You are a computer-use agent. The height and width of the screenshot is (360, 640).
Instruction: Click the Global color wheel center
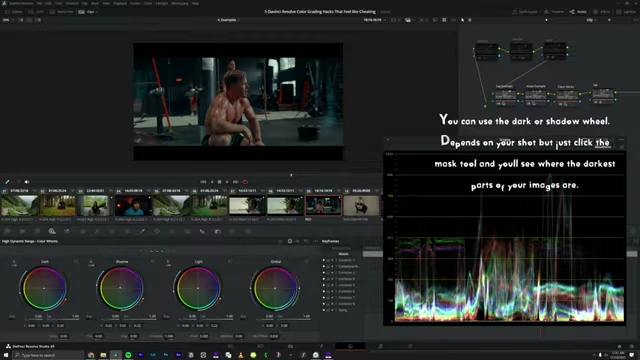click(x=275, y=288)
